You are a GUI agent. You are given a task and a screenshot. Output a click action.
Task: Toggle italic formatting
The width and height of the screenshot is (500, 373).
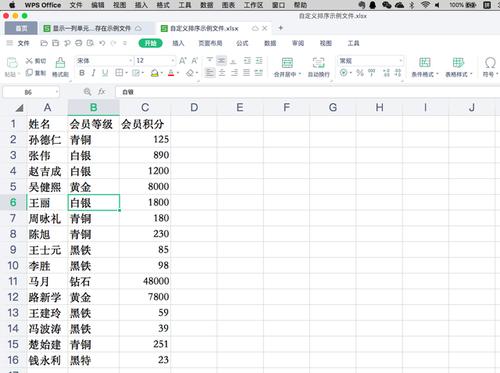[x=93, y=73]
